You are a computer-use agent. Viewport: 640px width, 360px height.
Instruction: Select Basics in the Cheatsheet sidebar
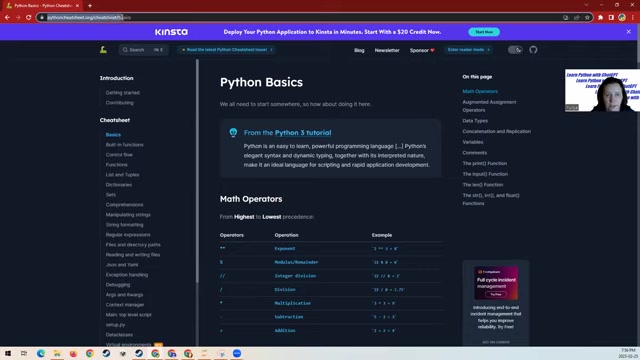click(x=113, y=135)
